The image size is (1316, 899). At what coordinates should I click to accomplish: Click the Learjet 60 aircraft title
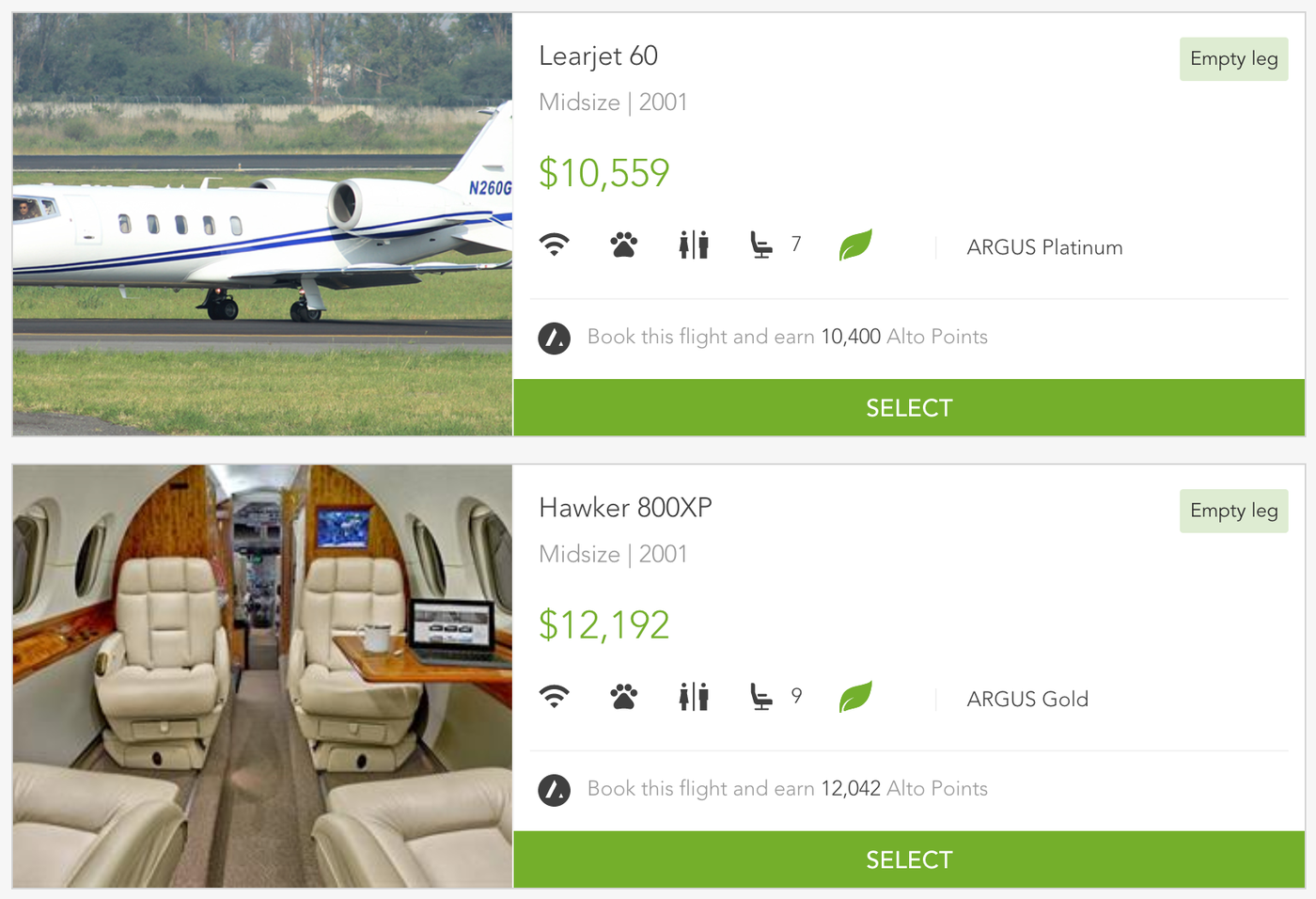pos(598,56)
